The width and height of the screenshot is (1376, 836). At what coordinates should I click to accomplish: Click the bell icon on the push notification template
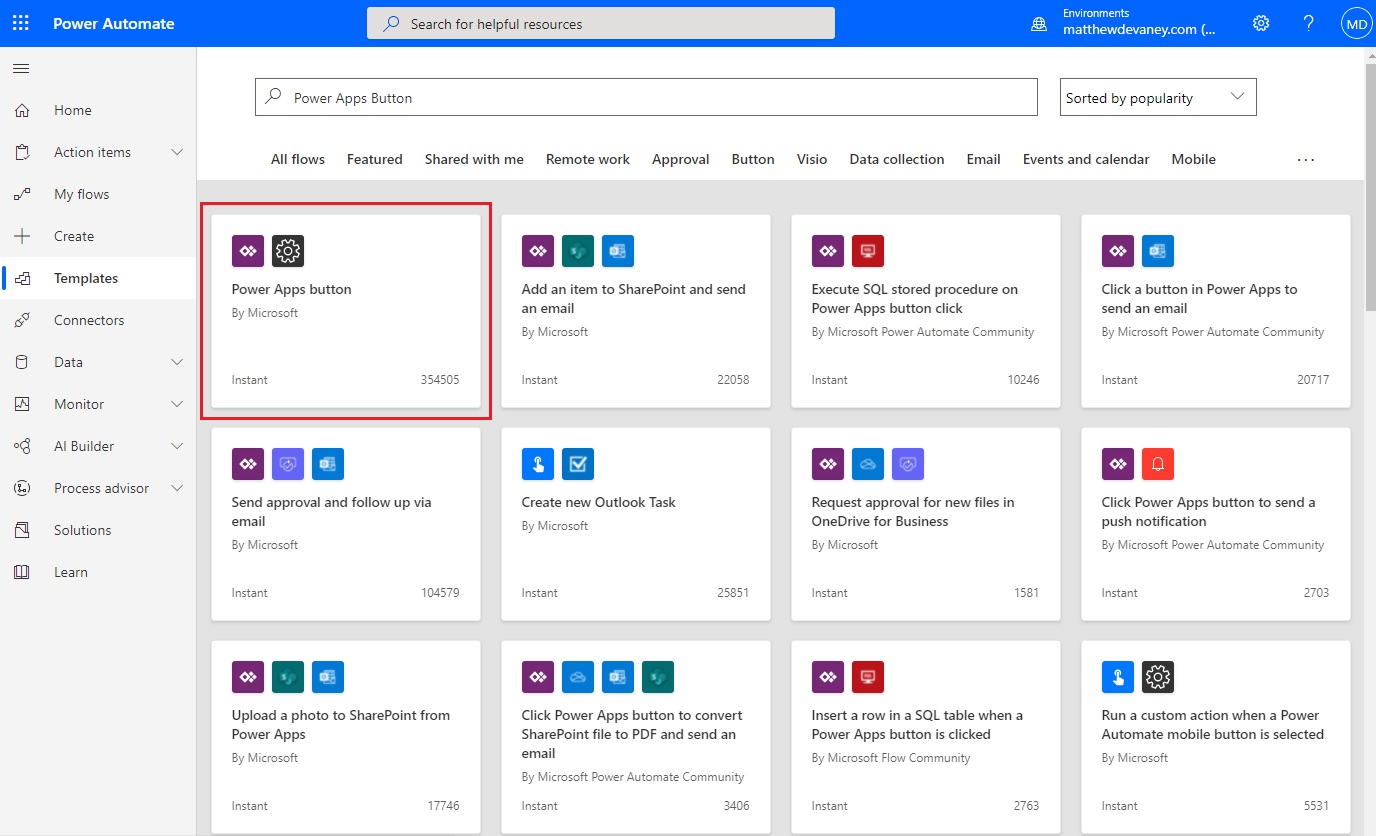click(1157, 463)
